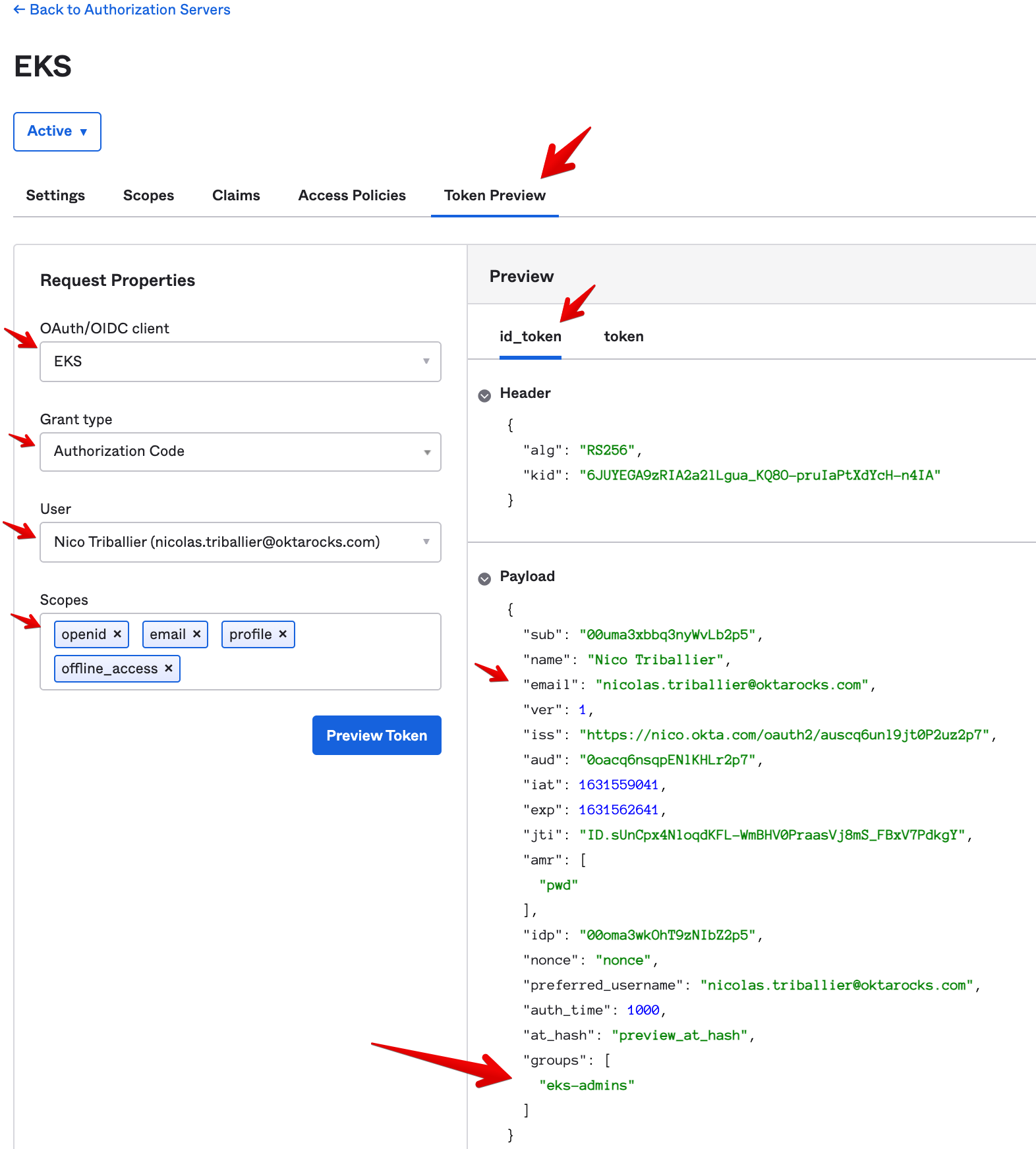
Task: Collapse the Header section chevron
Action: (484, 395)
